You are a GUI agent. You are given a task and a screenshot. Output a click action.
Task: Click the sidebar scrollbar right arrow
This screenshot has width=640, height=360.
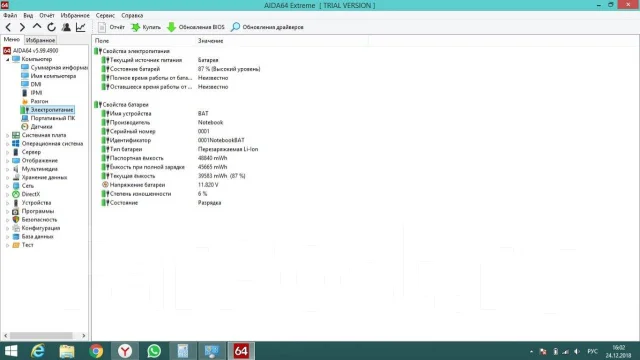(84, 336)
